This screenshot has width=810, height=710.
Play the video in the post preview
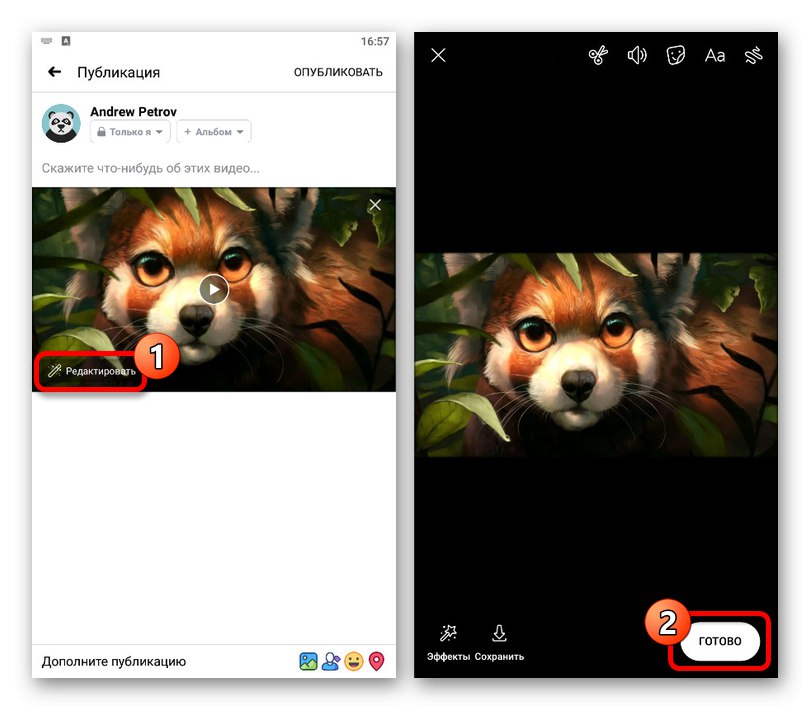click(x=214, y=289)
